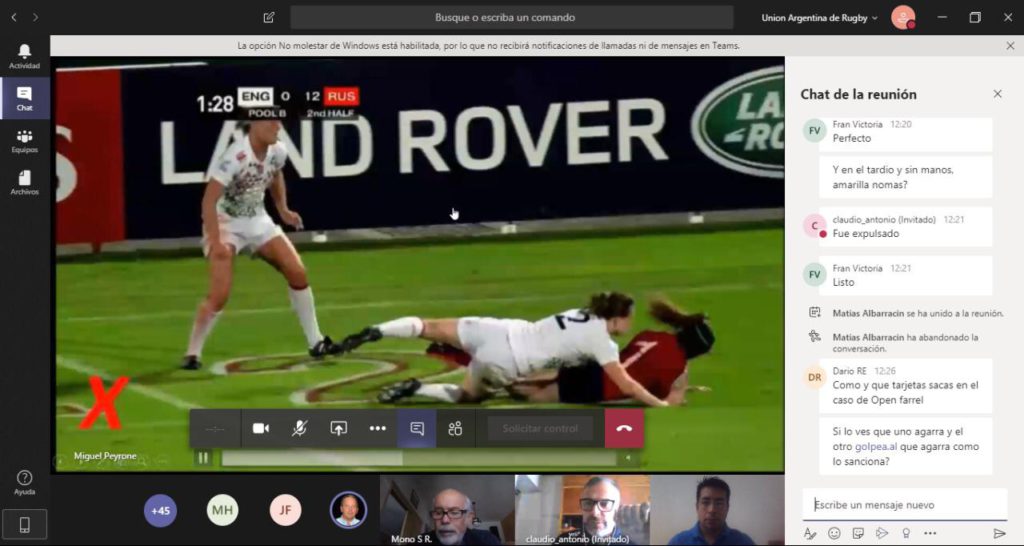Open the emoji picker in chat compose box
The image size is (1024, 546).
pyautogui.click(x=834, y=533)
